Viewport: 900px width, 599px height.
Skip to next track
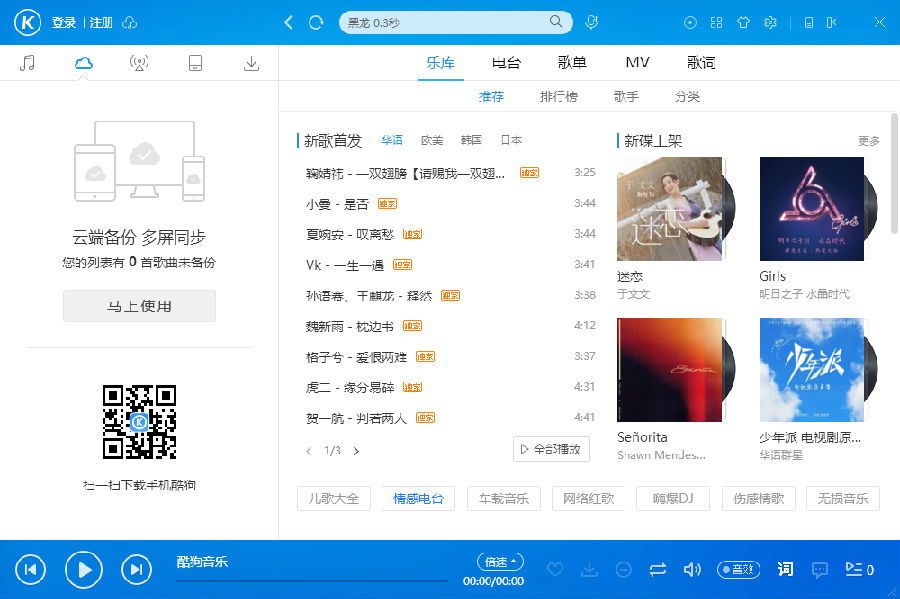tap(137, 569)
